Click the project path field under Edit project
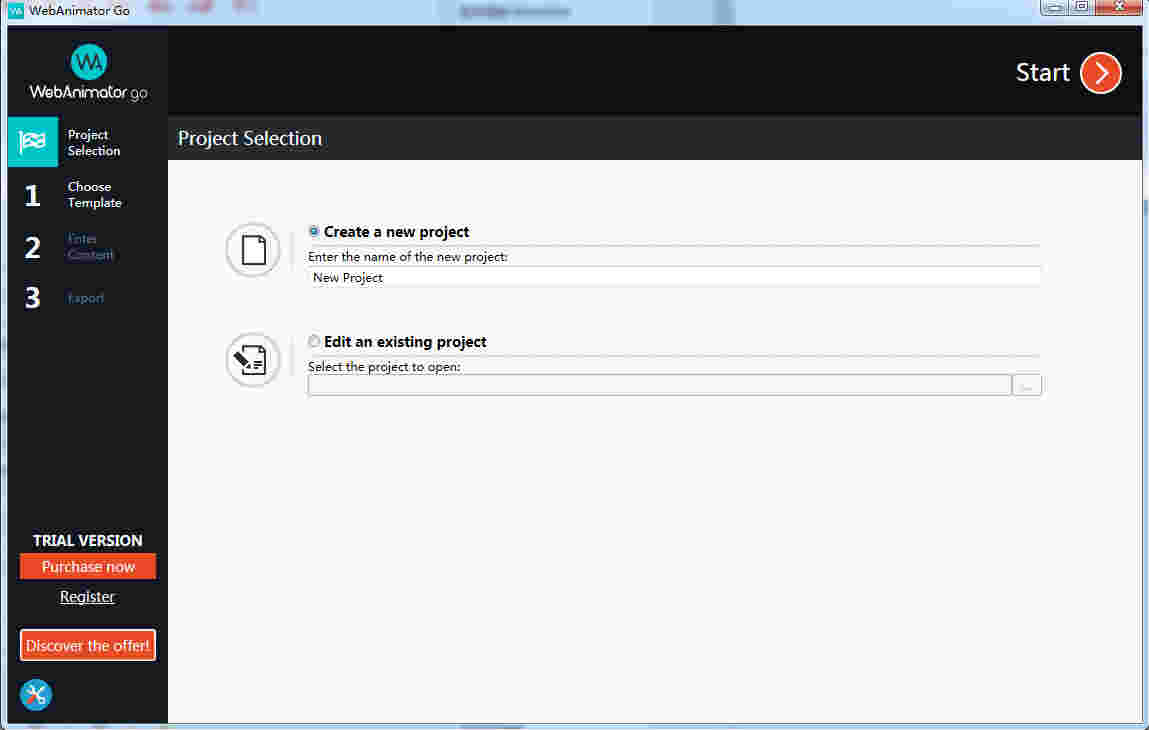 [x=660, y=384]
